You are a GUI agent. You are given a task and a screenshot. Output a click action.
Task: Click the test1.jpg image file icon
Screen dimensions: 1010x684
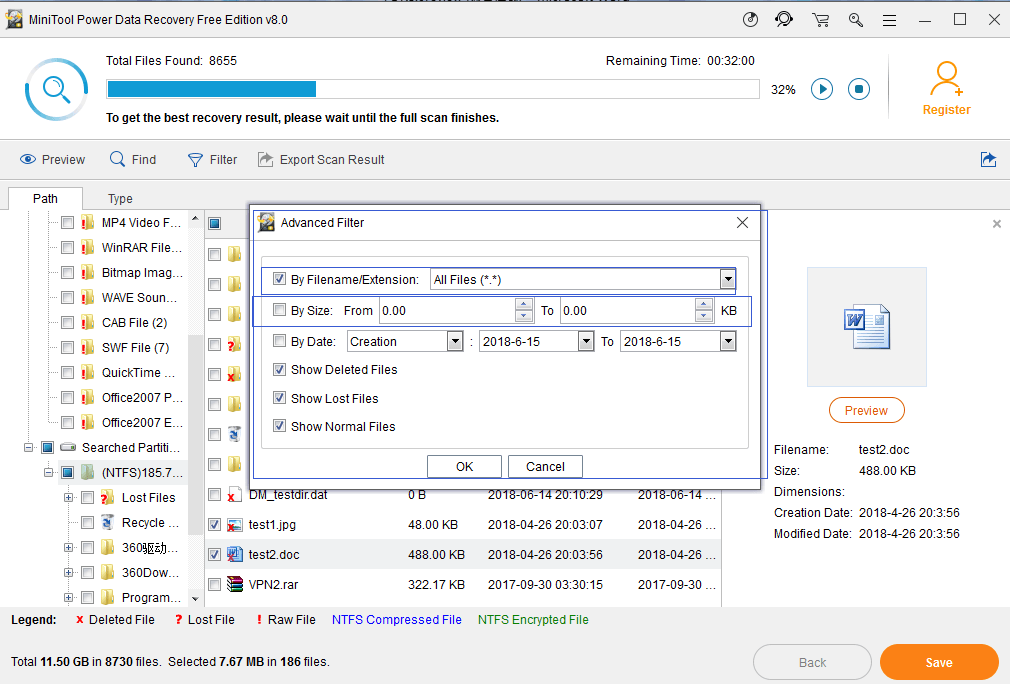click(x=234, y=525)
